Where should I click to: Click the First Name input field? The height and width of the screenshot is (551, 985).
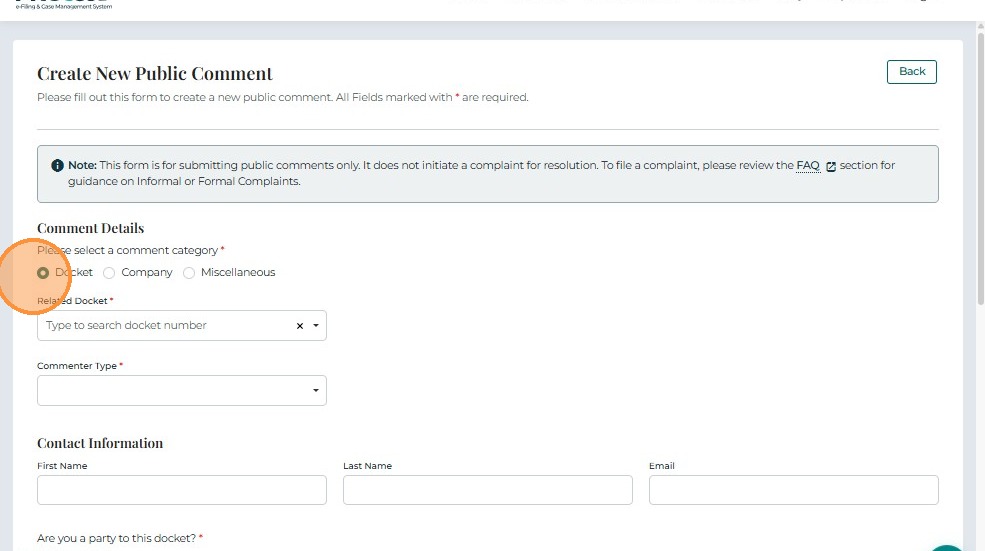pos(182,490)
